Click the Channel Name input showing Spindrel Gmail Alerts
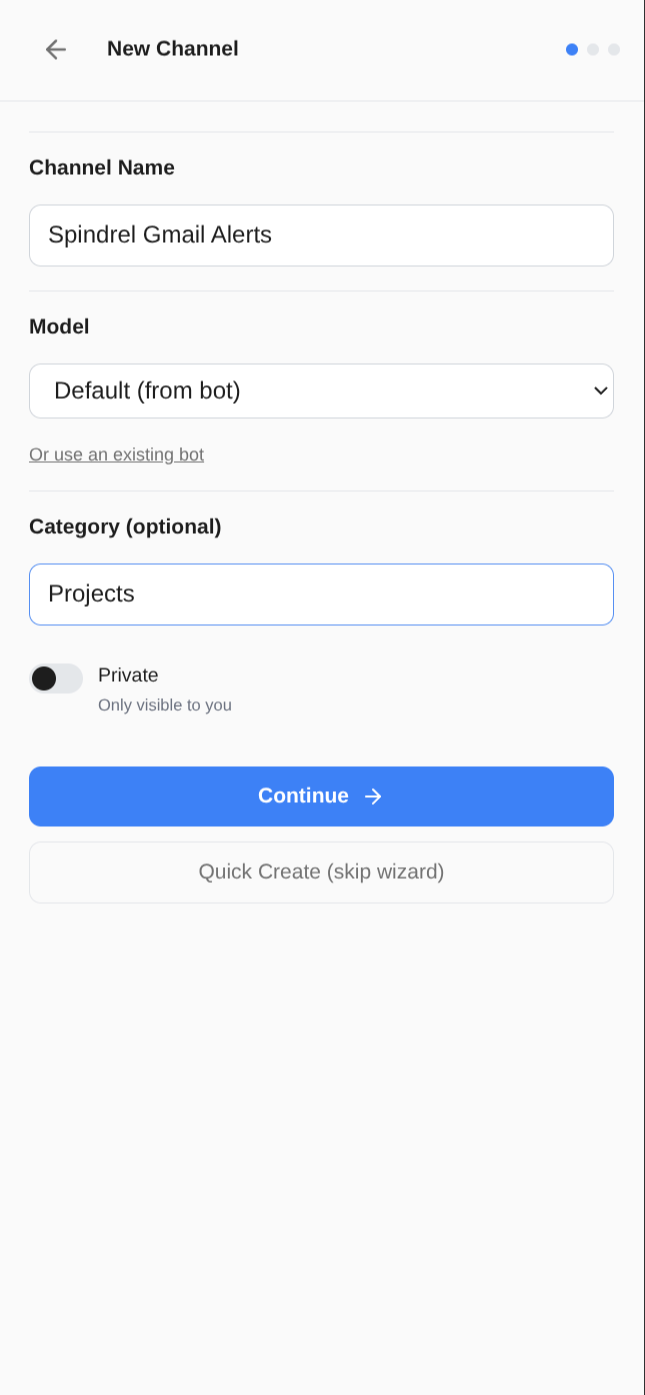This screenshot has width=645, height=1395. pyautogui.click(x=321, y=235)
